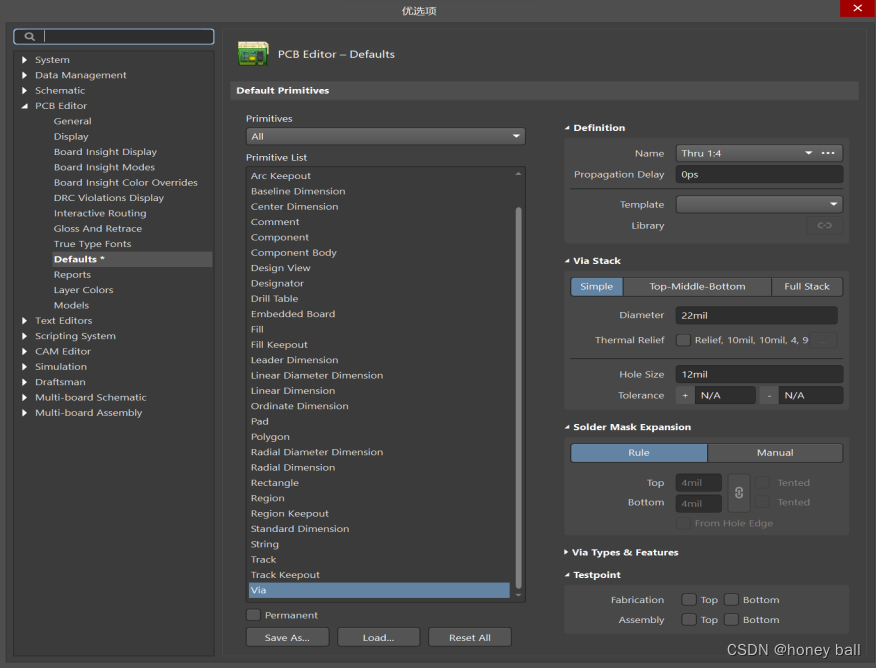The image size is (876, 668).
Task: Collapse the Definition section
Action: point(567,128)
